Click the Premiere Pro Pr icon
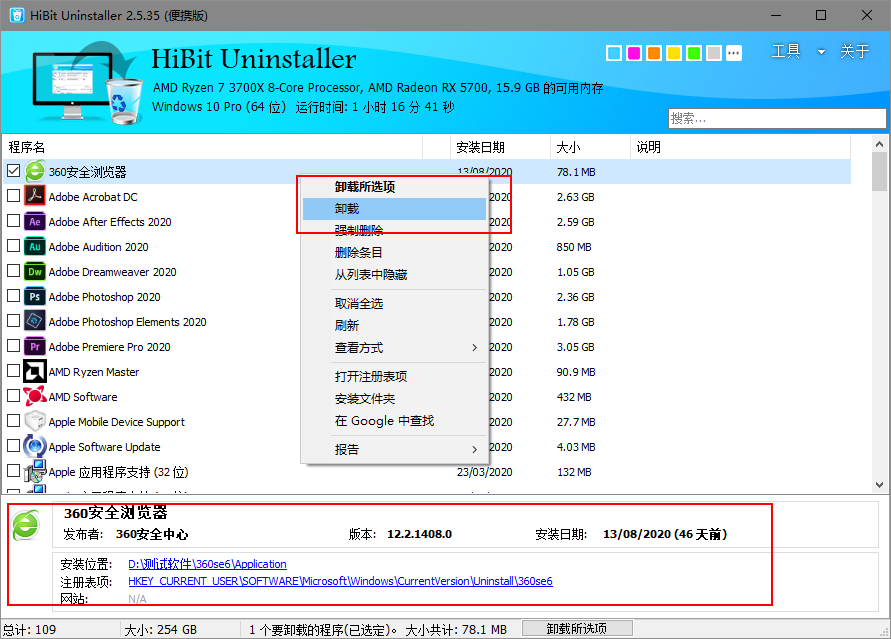This screenshot has width=891, height=639. [x=35, y=347]
